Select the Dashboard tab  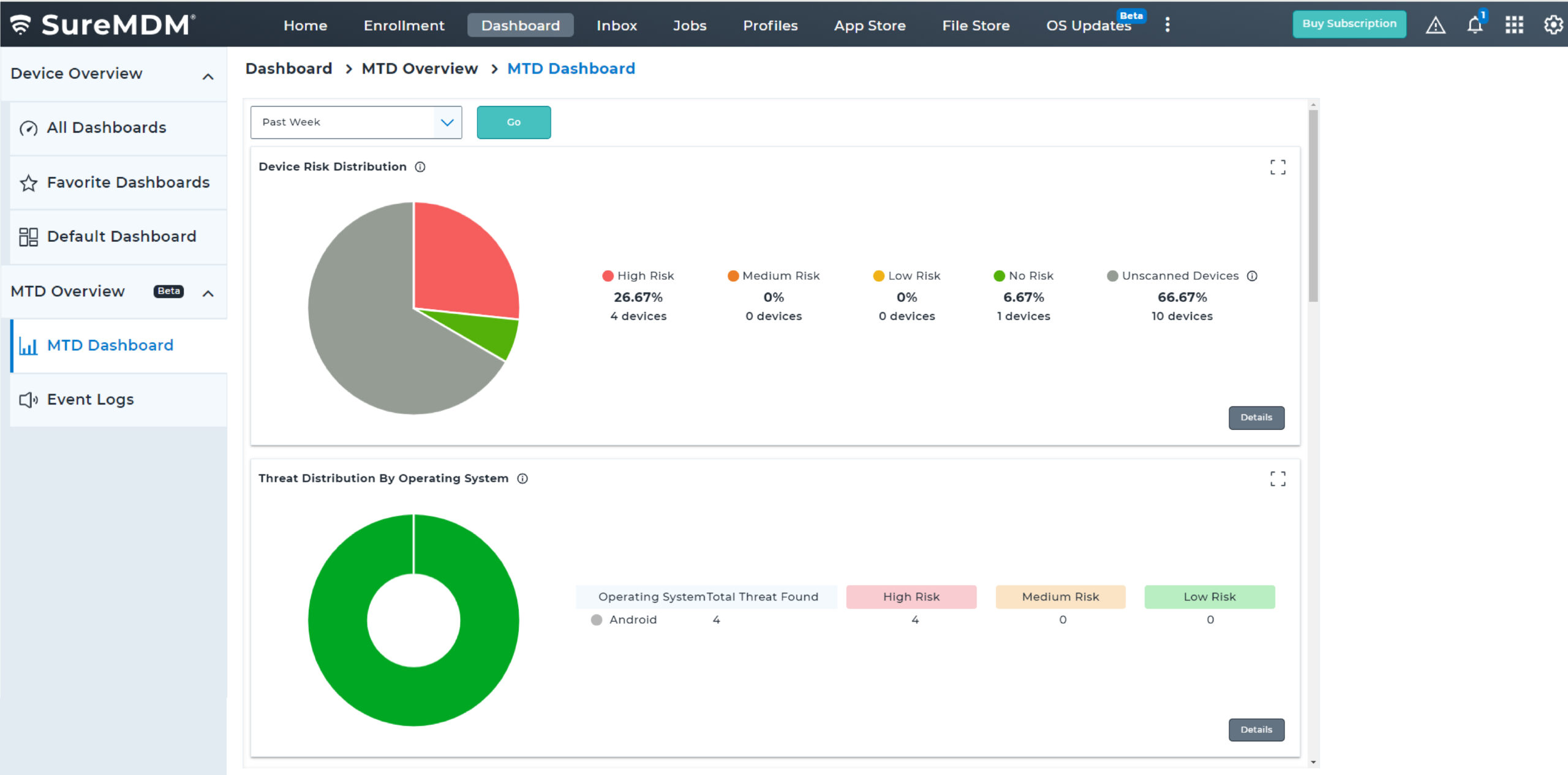(520, 25)
